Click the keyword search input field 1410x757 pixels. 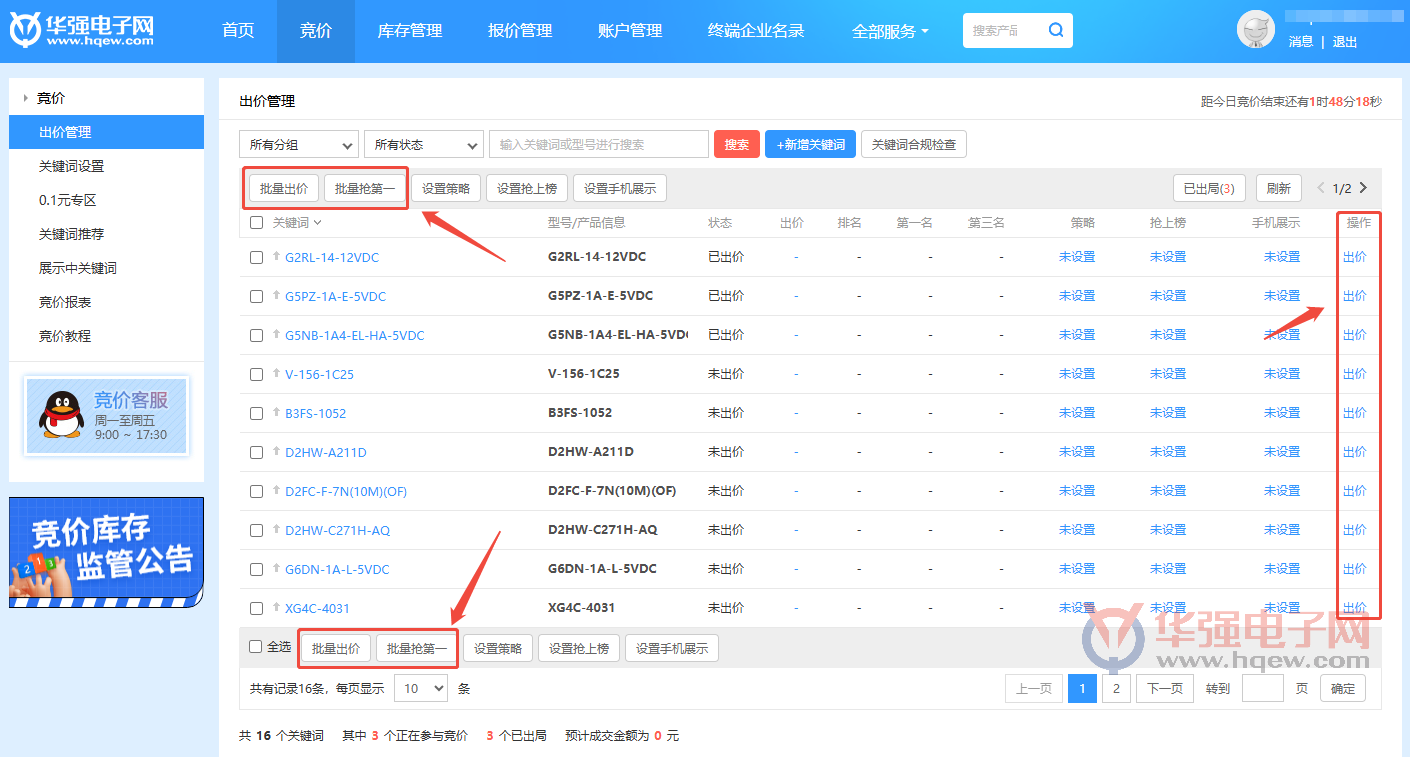(x=598, y=145)
